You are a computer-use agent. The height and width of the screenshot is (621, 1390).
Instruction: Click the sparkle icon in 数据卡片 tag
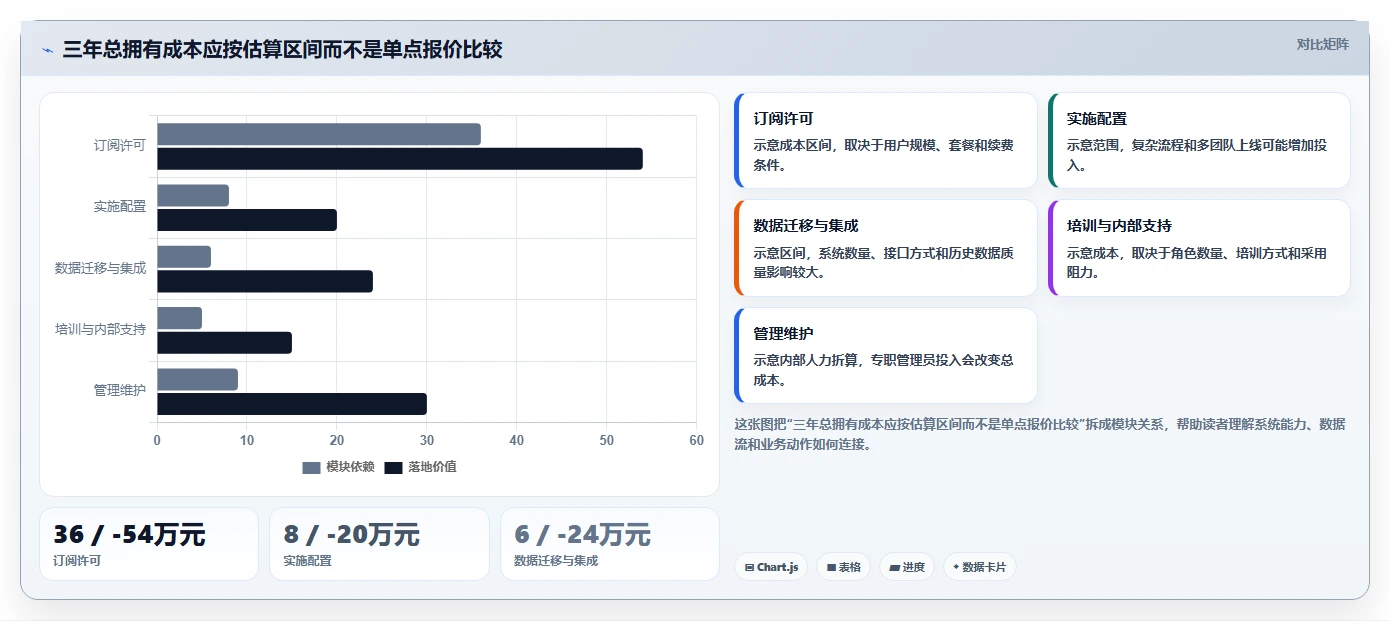tap(956, 567)
